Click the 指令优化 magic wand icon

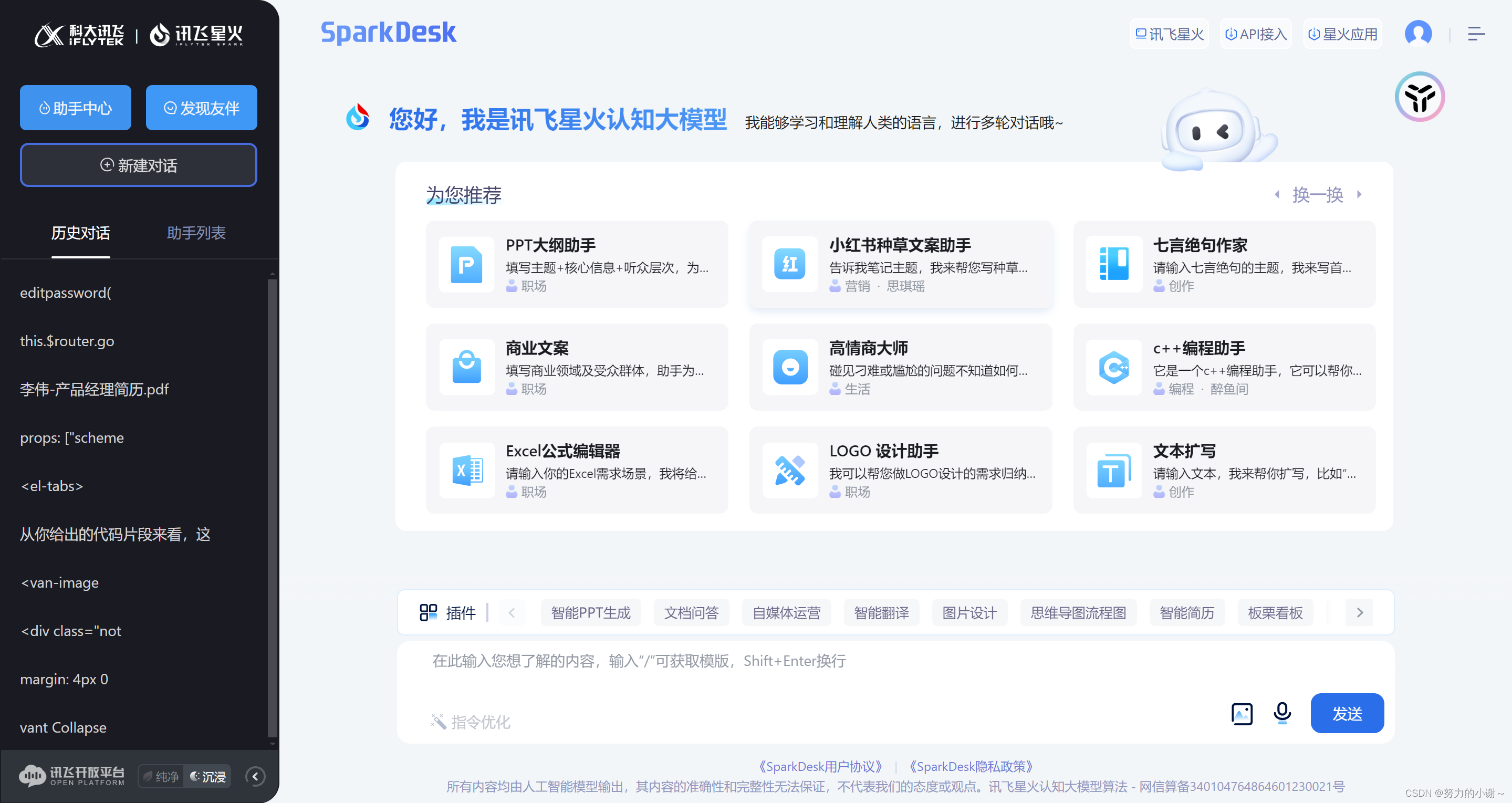[x=438, y=722]
